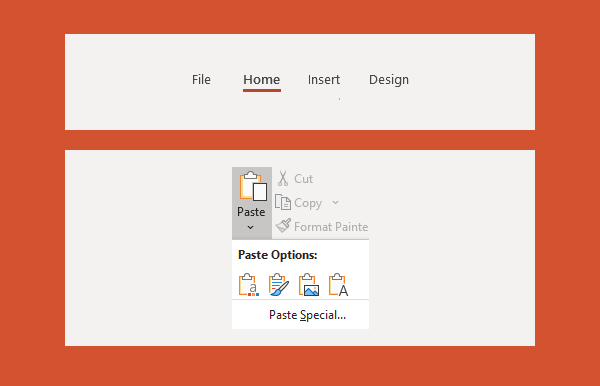Open the Copy dropdown arrow
Image resolution: width=600 pixels, height=386 pixels.
click(x=336, y=202)
